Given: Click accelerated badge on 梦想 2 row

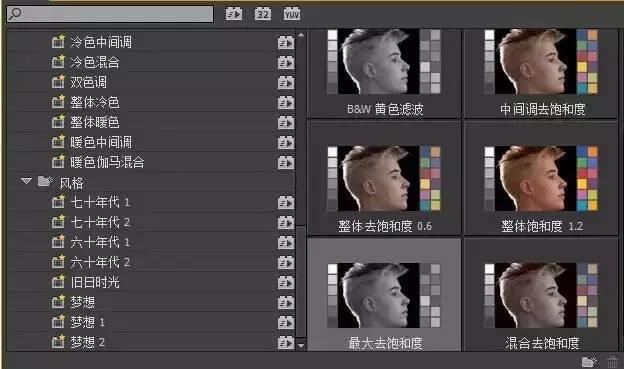Looking at the screenshot, I should pos(286,342).
